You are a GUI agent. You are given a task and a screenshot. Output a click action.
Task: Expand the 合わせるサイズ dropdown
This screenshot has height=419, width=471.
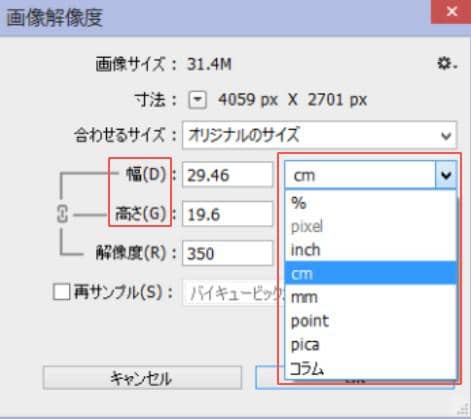point(319,135)
